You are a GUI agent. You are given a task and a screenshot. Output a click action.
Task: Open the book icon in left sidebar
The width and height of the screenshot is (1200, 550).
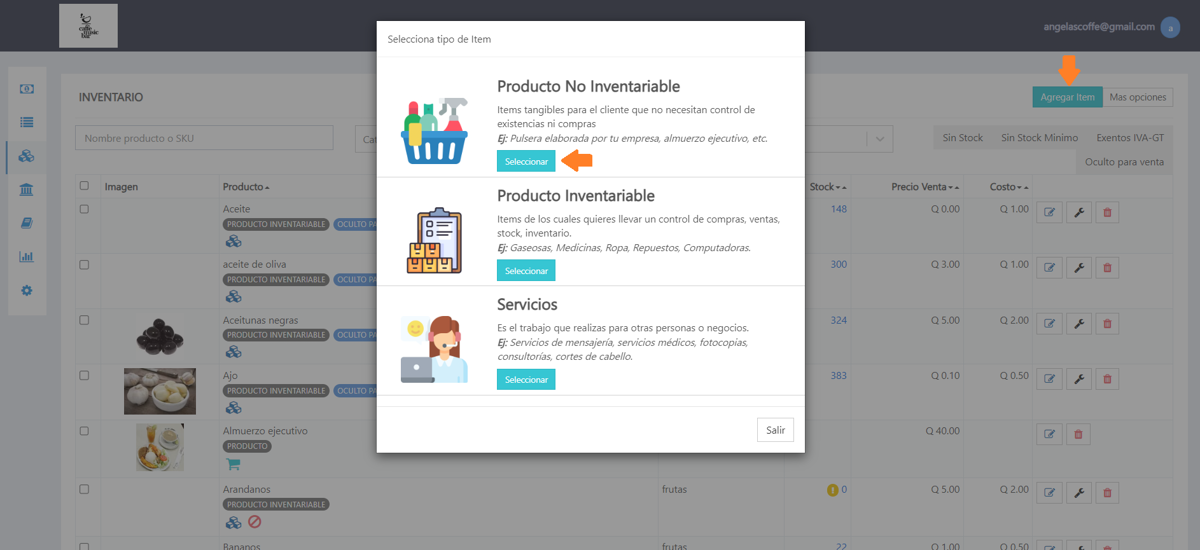(27, 223)
